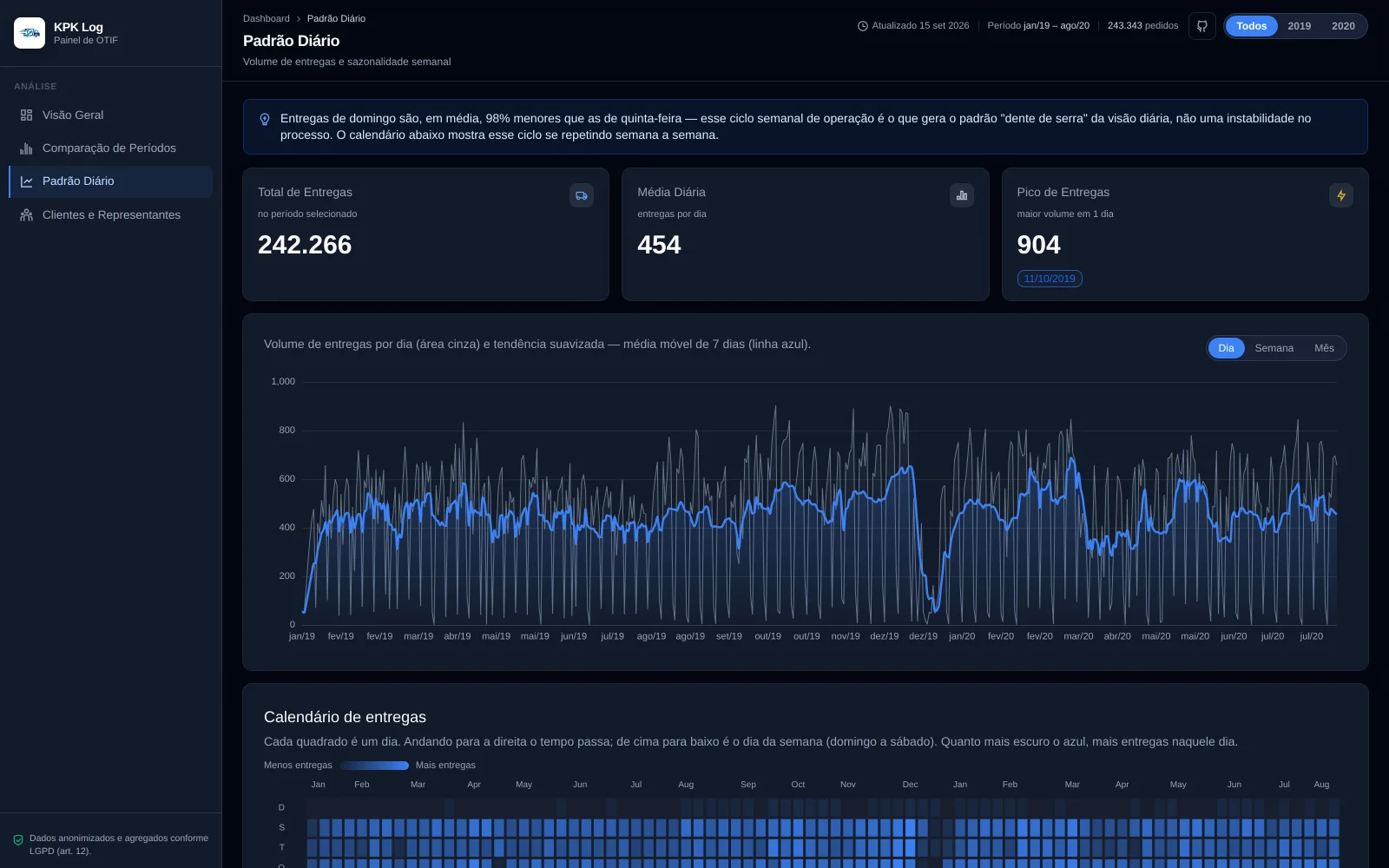Open the GitHub repository icon button

[x=1202, y=26]
